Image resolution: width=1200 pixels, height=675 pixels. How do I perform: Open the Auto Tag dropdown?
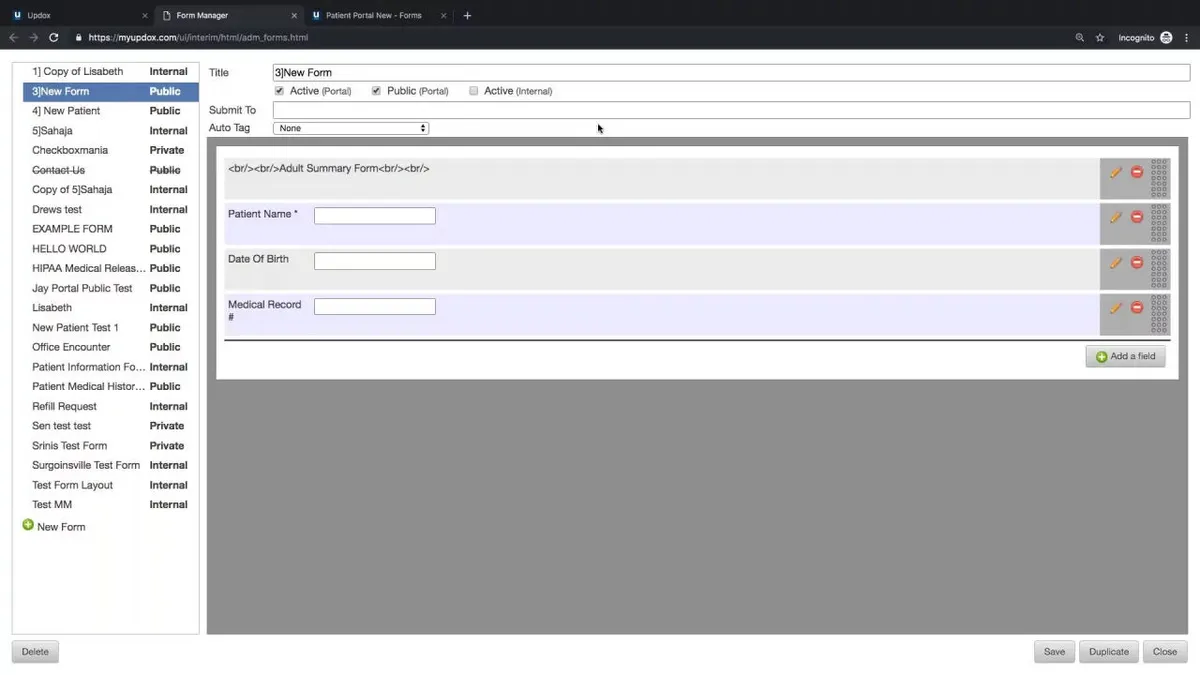pyautogui.click(x=351, y=128)
